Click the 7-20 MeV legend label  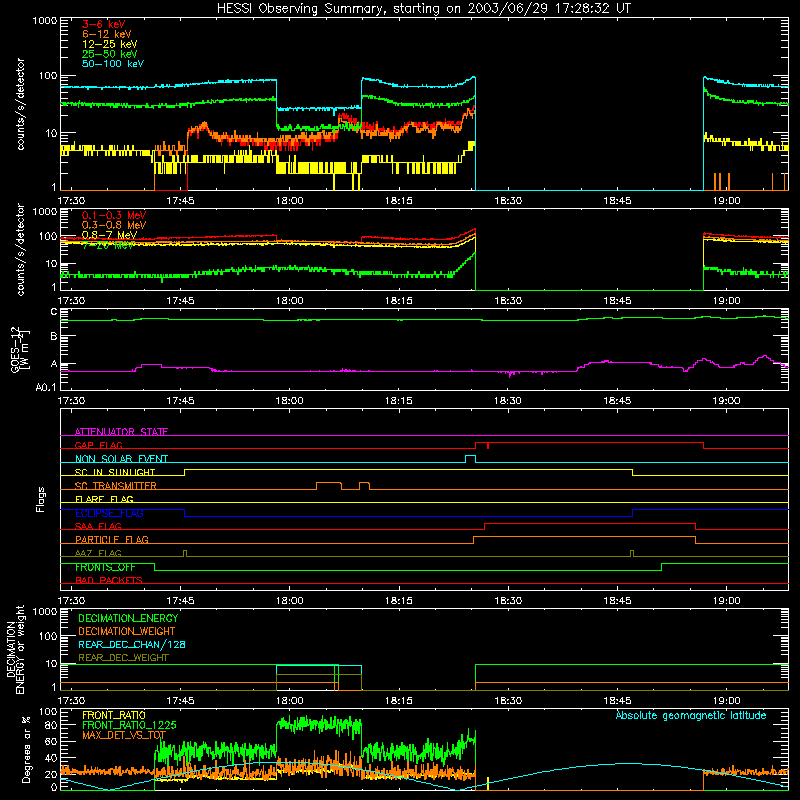point(107,245)
